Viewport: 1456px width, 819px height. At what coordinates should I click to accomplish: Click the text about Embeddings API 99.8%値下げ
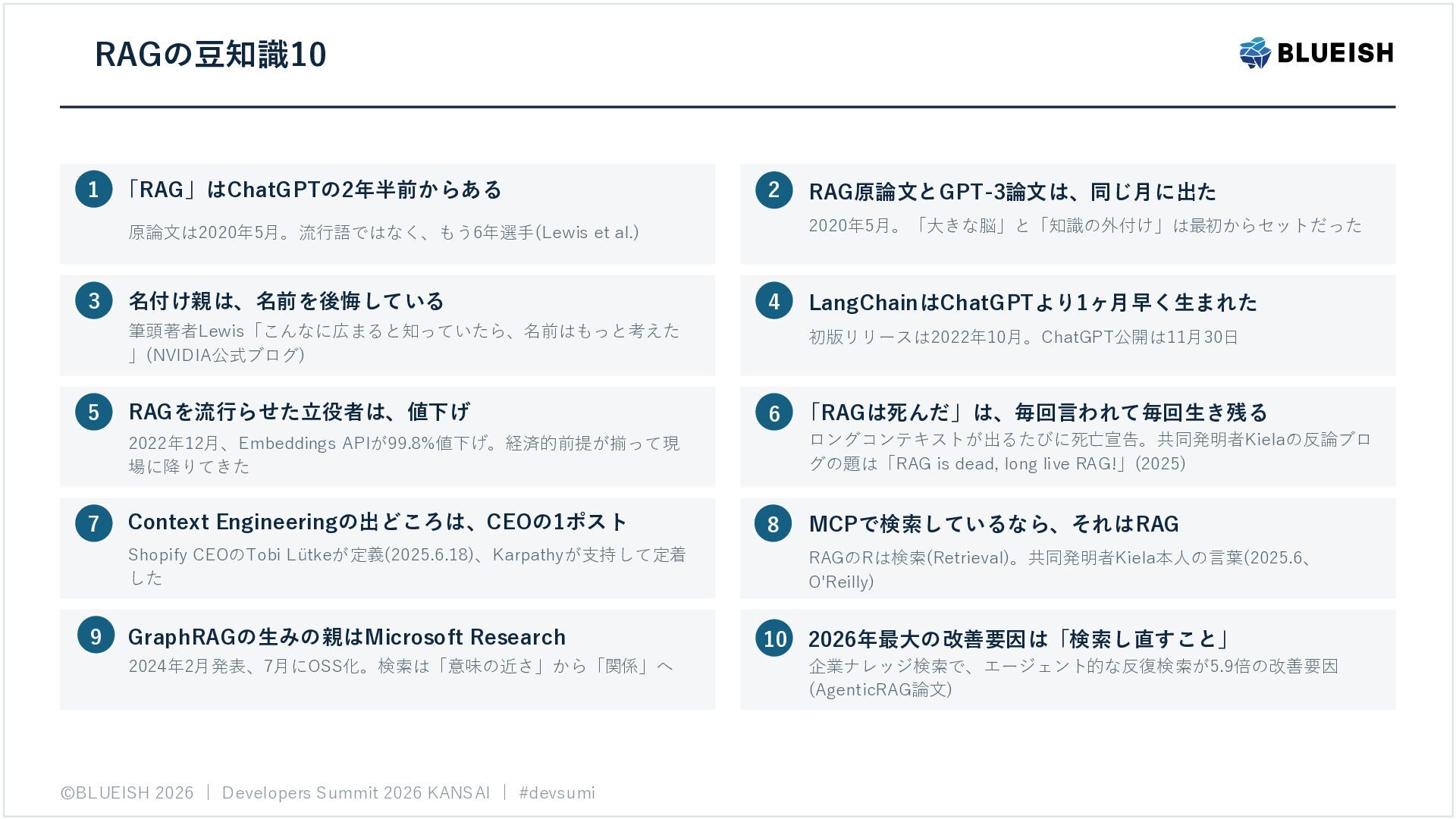click(404, 454)
